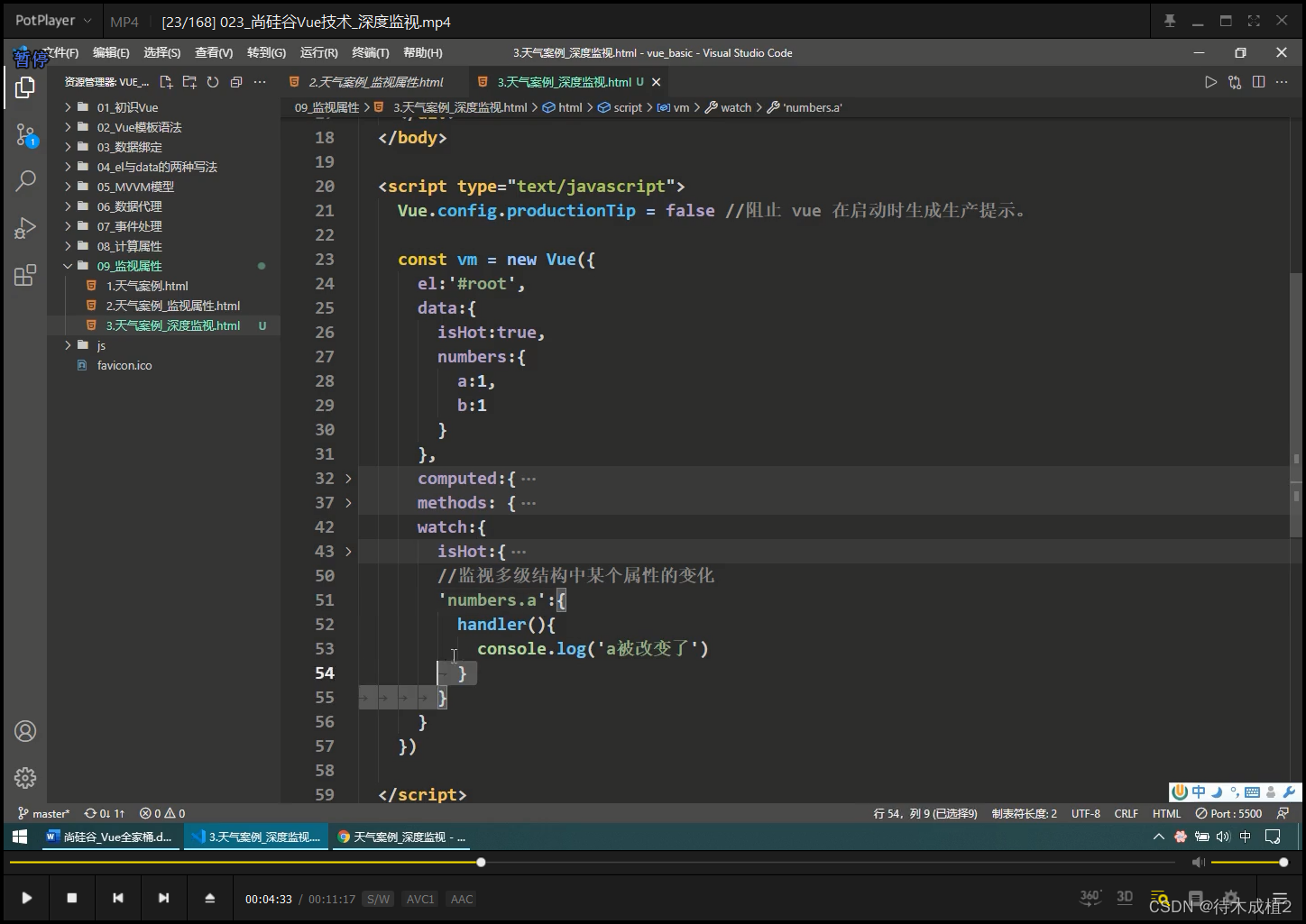Refresh the explorer file tree
Screen dimensions: 1306x924
(x=213, y=82)
